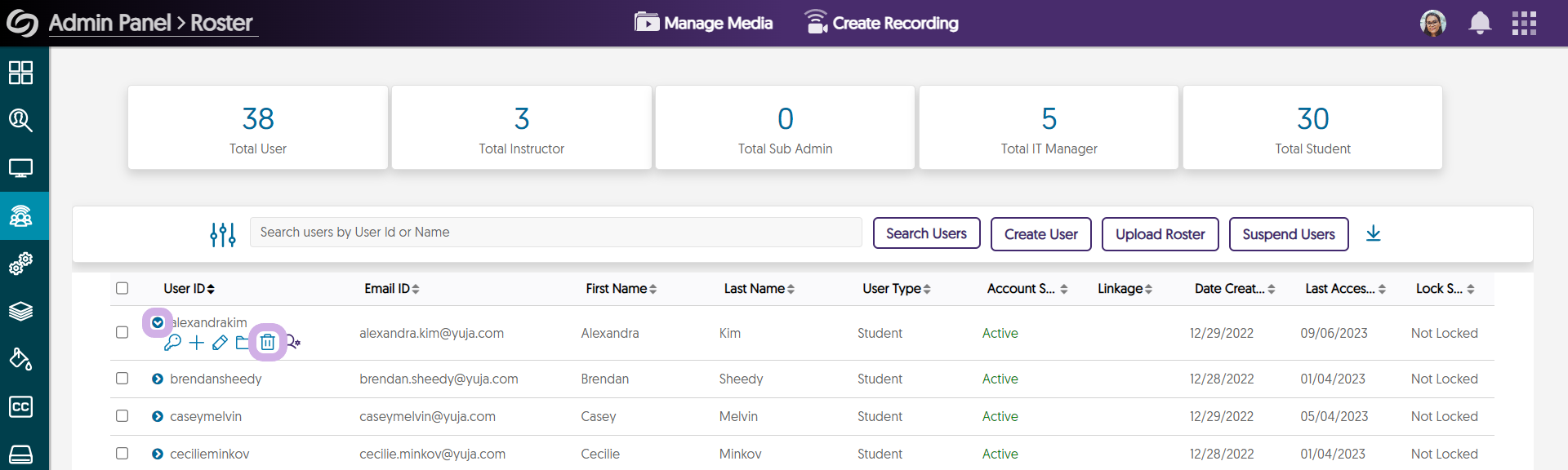1568x470 pixels.
Task: Click the pencil edit icon for alexandrakim
Action: coord(220,343)
